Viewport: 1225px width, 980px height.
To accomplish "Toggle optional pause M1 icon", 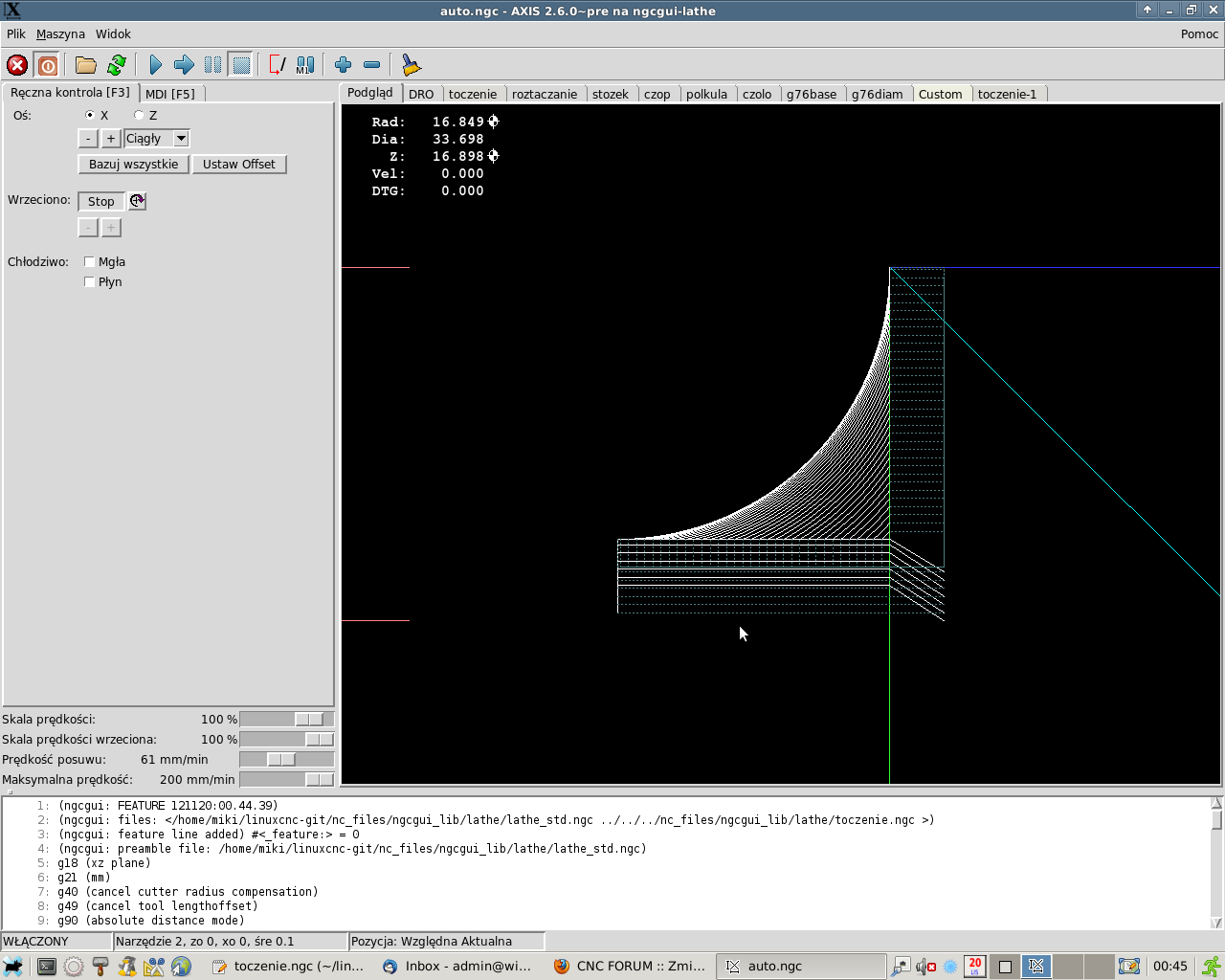I will [x=305, y=65].
